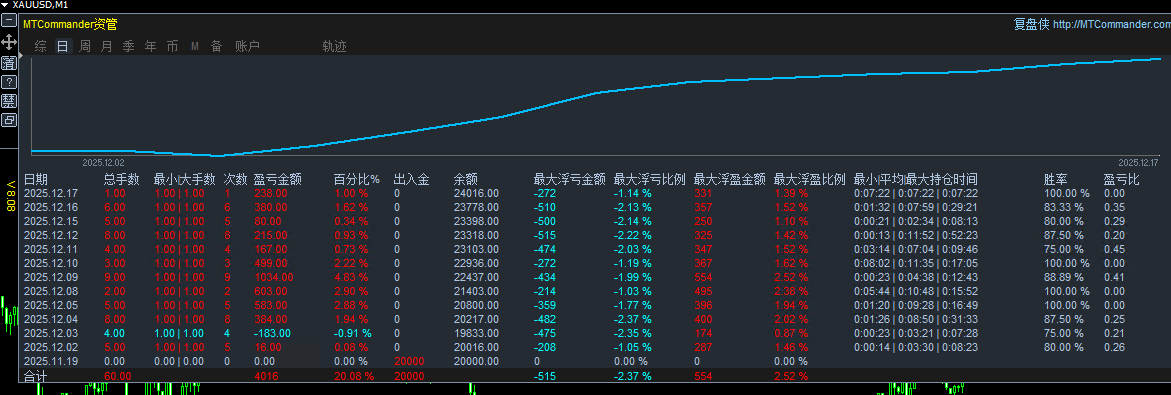Select the 2025.12.11 date row
Image resolution: width=1171 pixels, height=395 pixels.
point(51,249)
